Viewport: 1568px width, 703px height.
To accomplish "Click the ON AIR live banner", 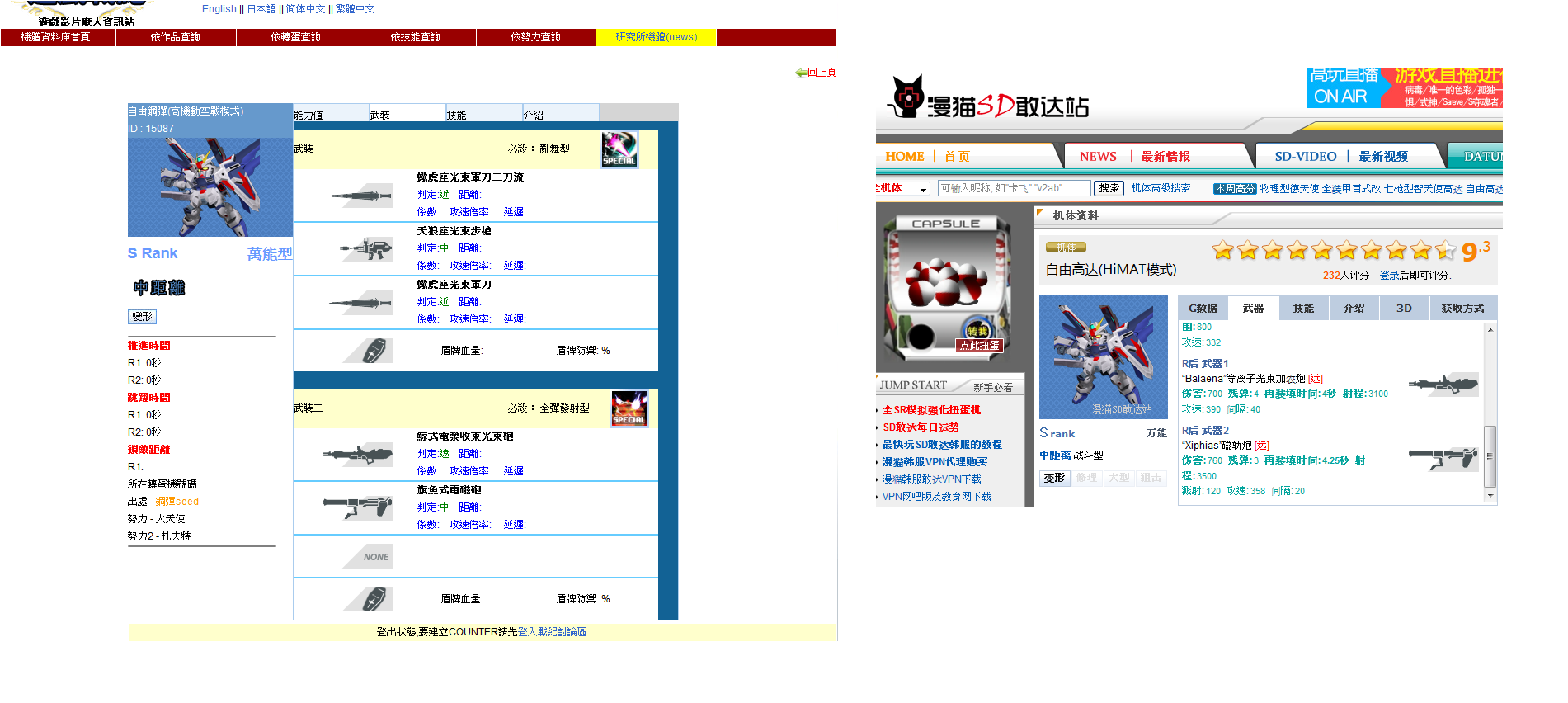I will (1344, 87).
